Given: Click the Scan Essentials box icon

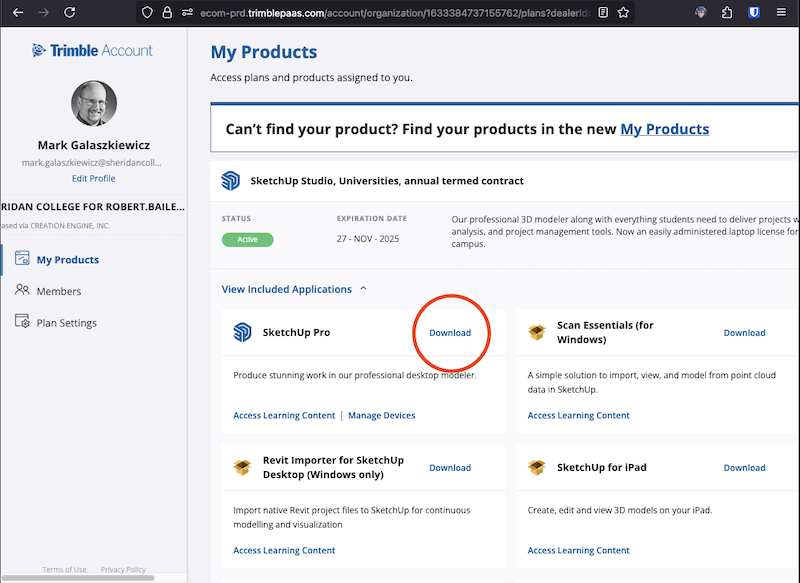Looking at the screenshot, I should click(x=537, y=332).
